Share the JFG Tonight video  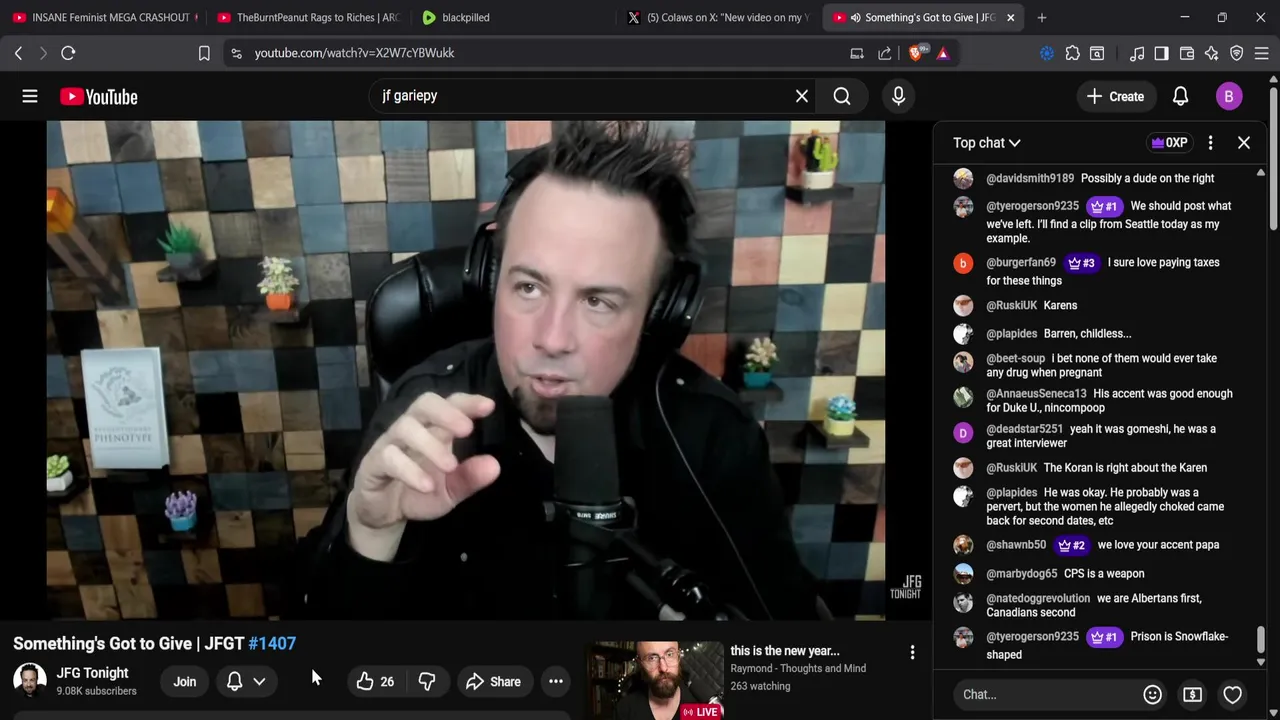pos(493,682)
